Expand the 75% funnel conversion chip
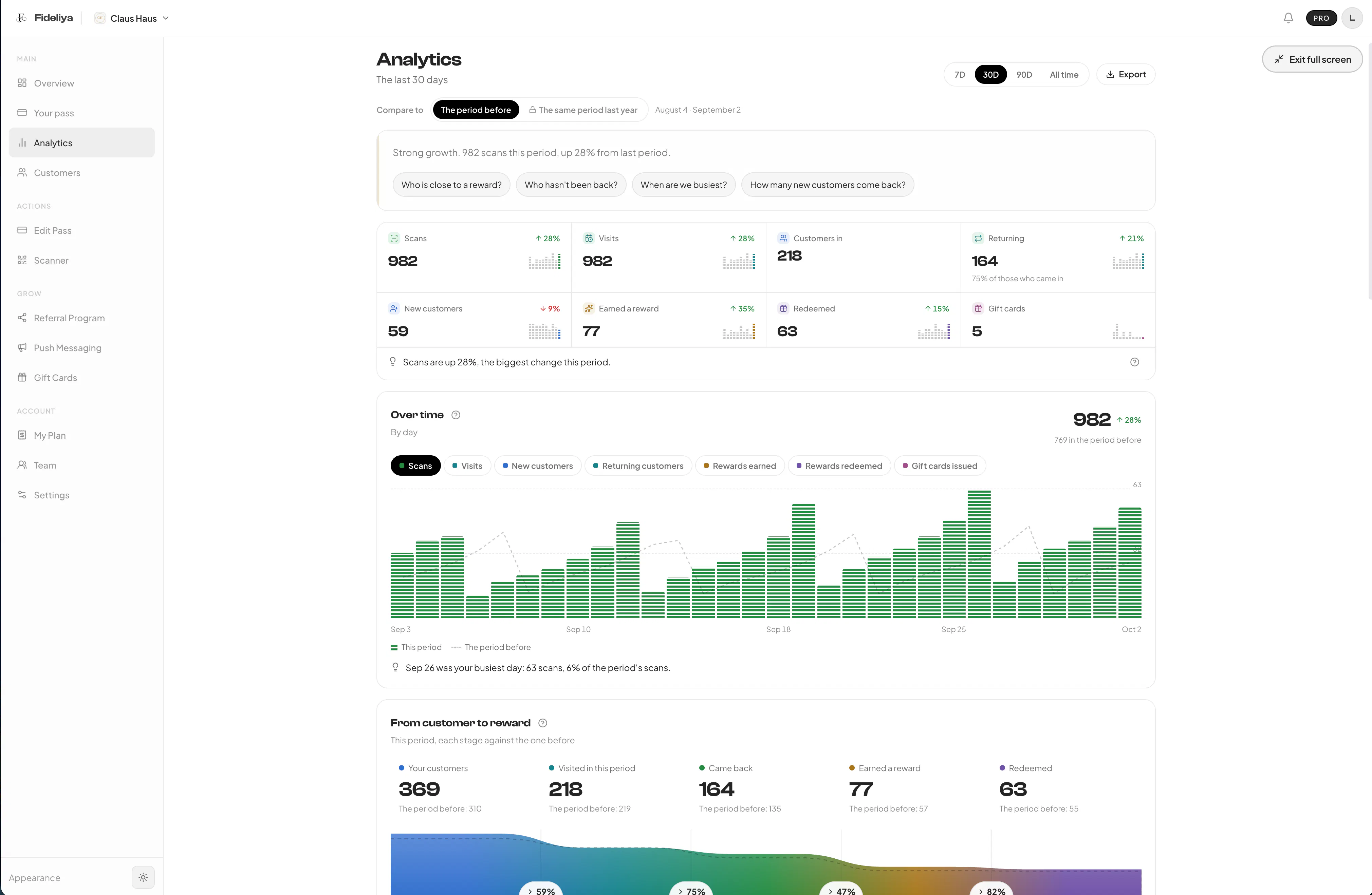Viewport: 1372px width, 895px height. coord(691,889)
